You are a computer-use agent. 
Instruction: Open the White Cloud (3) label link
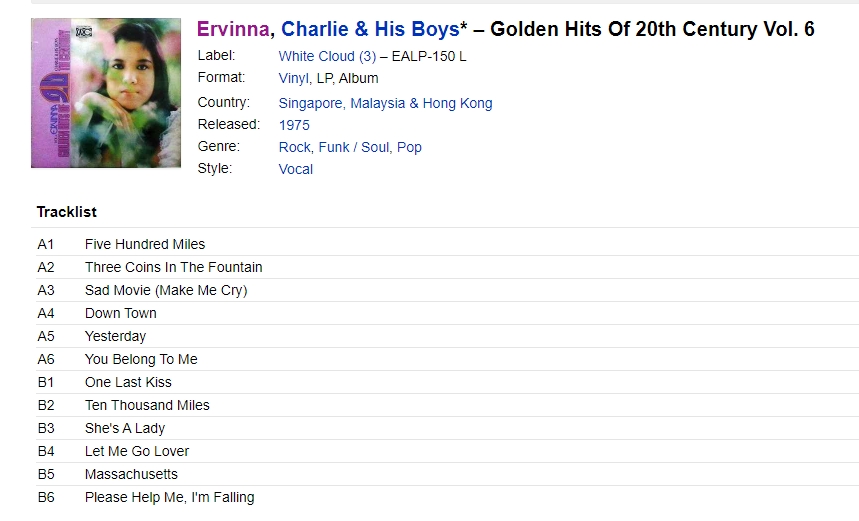click(x=327, y=56)
